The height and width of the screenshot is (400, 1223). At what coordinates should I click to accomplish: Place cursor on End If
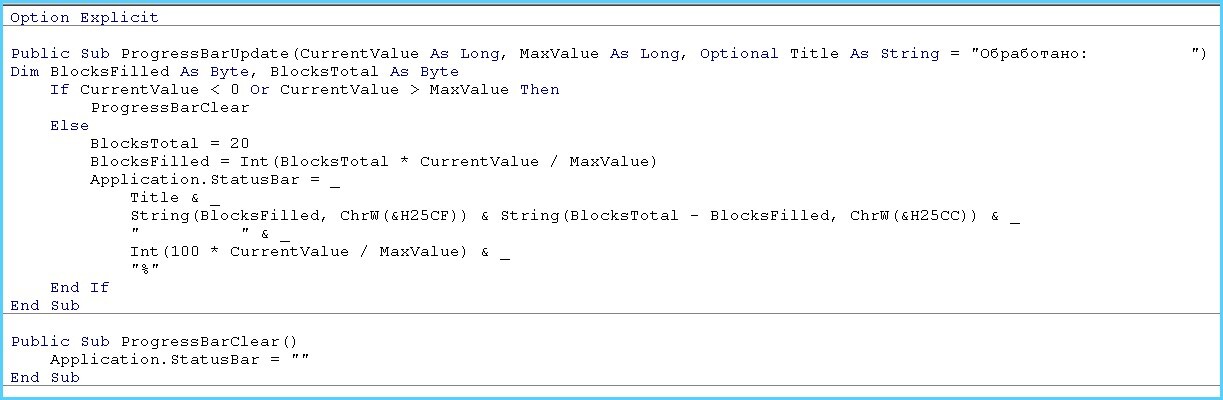coord(80,288)
